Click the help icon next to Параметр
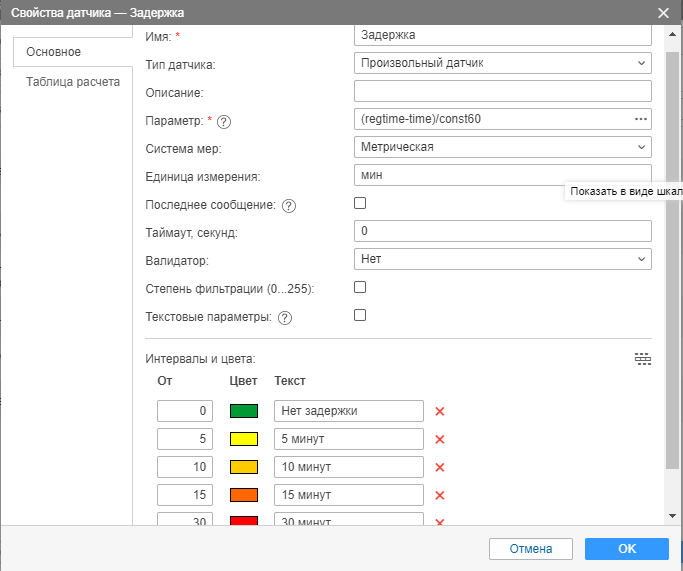The height and width of the screenshot is (571, 683). [224, 122]
